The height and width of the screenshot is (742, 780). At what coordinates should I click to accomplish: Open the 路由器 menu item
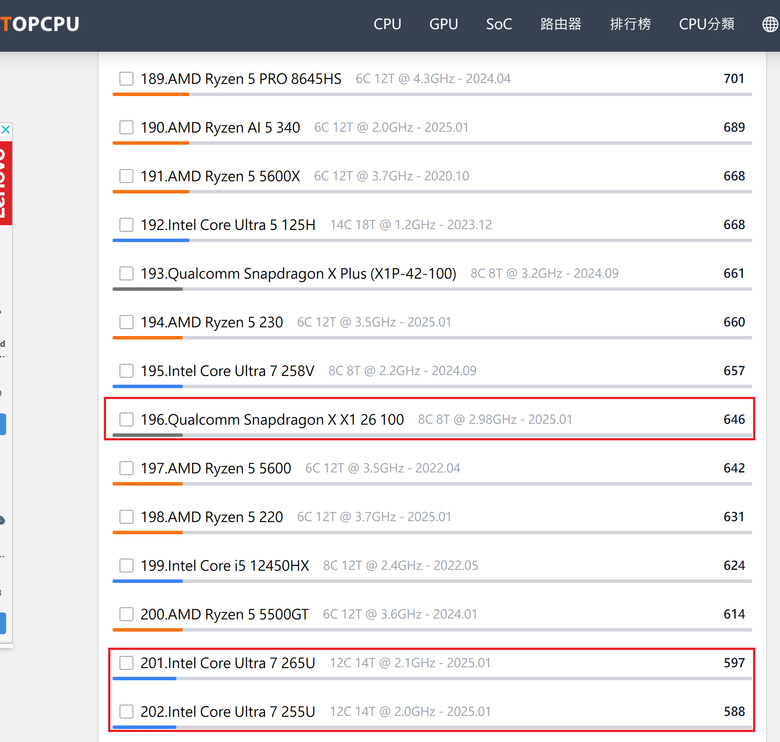(x=561, y=24)
